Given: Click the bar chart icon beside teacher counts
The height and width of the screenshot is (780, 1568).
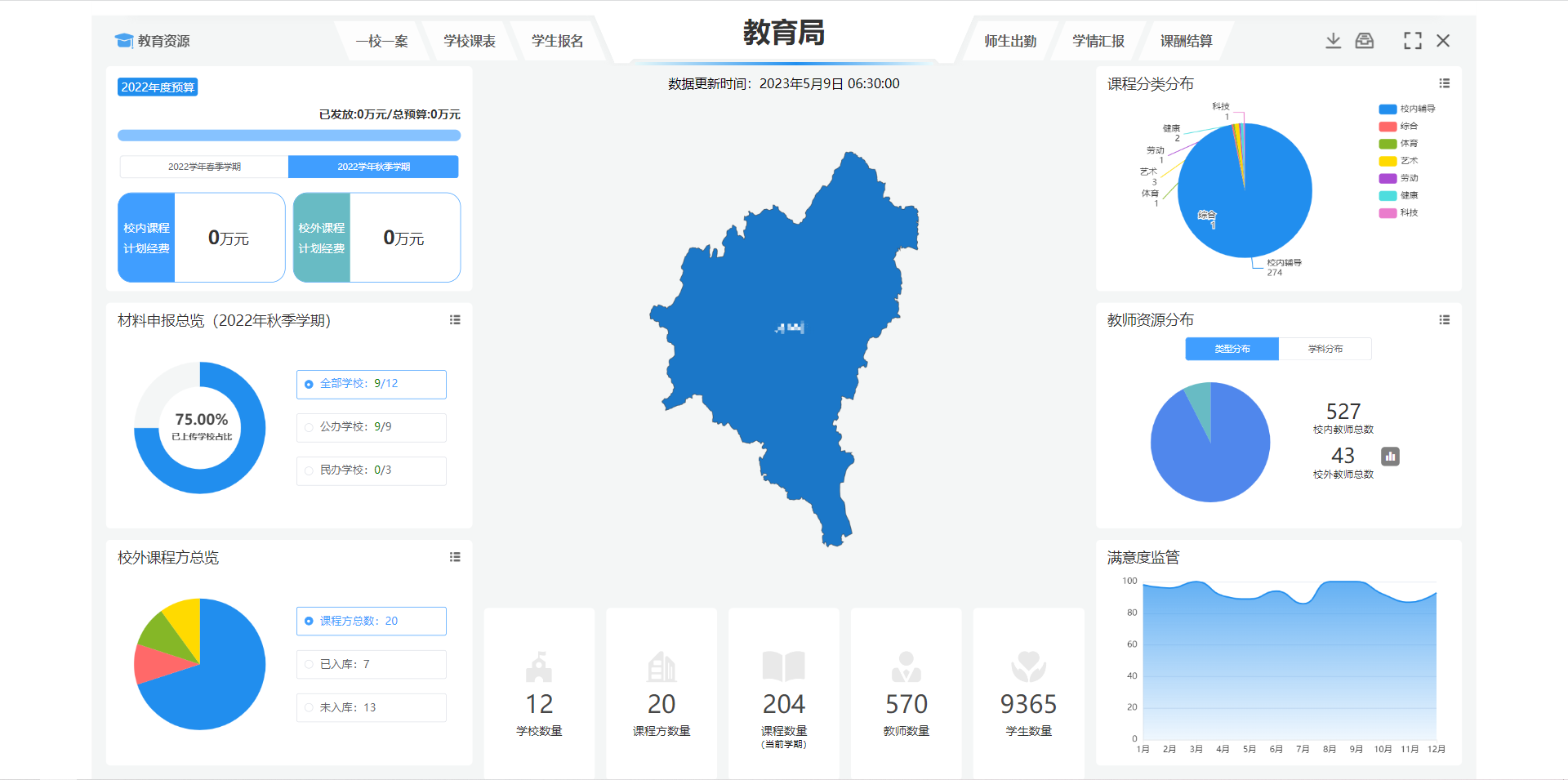Looking at the screenshot, I should click(x=1390, y=457).
